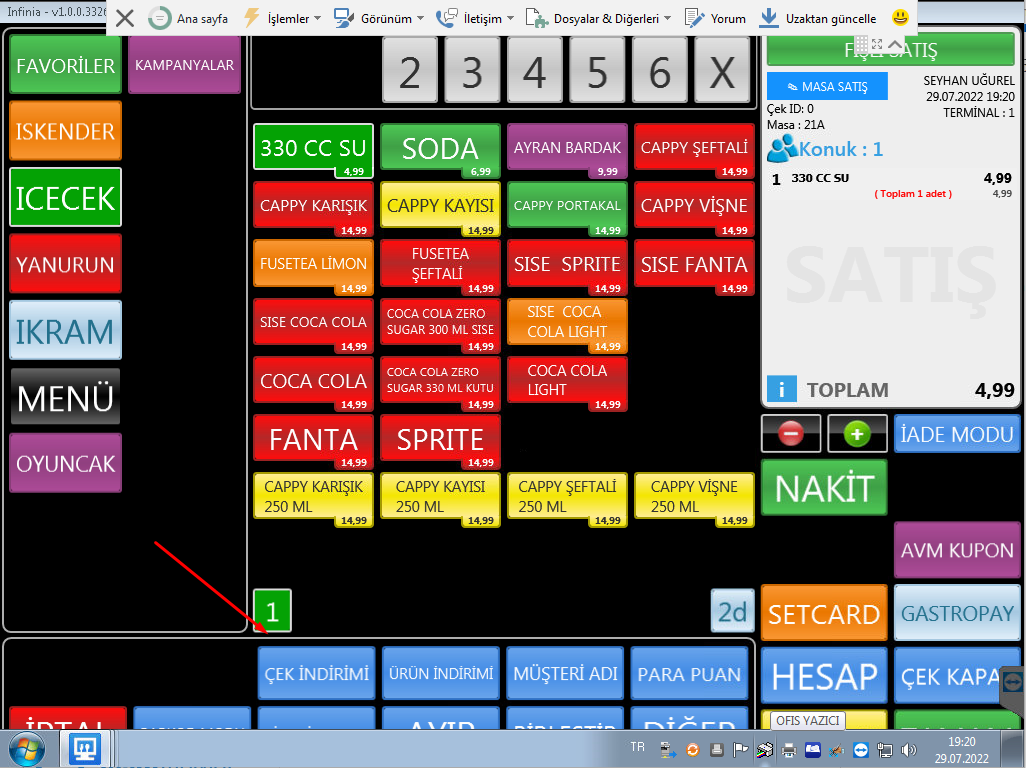Click the TOPLAM info icon

point(781,389)
